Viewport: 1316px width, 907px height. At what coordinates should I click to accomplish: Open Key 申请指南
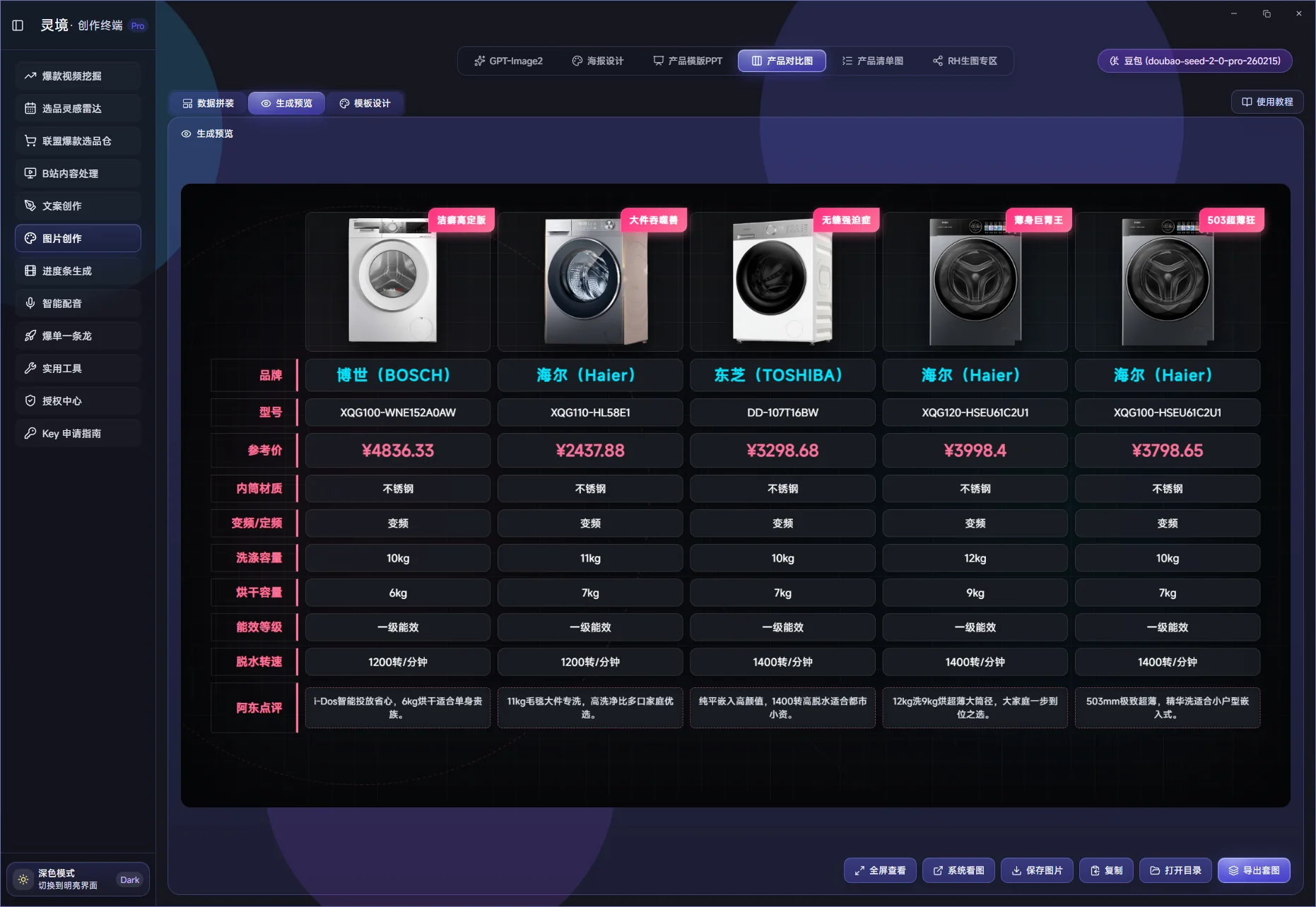click(x=78, y=433)
